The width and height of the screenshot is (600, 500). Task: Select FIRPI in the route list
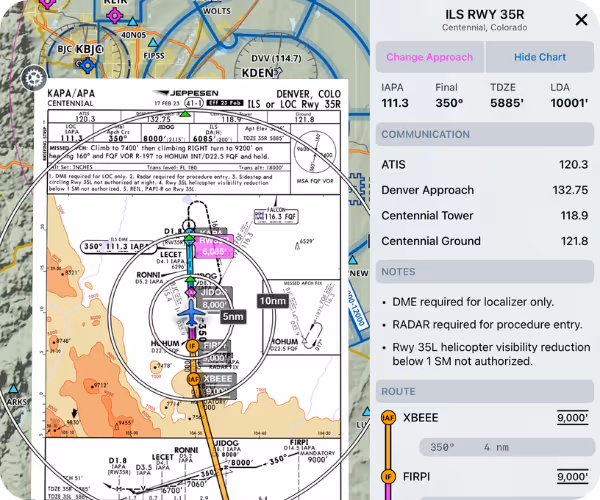coord(416,477)
